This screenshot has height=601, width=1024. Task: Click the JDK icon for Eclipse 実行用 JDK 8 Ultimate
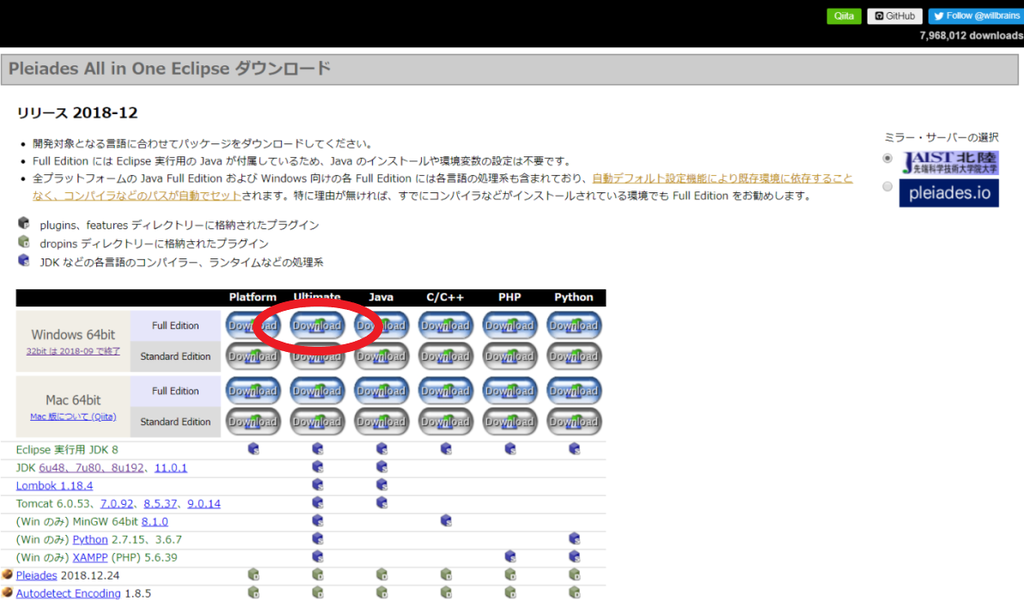click(x=317, y=450)
